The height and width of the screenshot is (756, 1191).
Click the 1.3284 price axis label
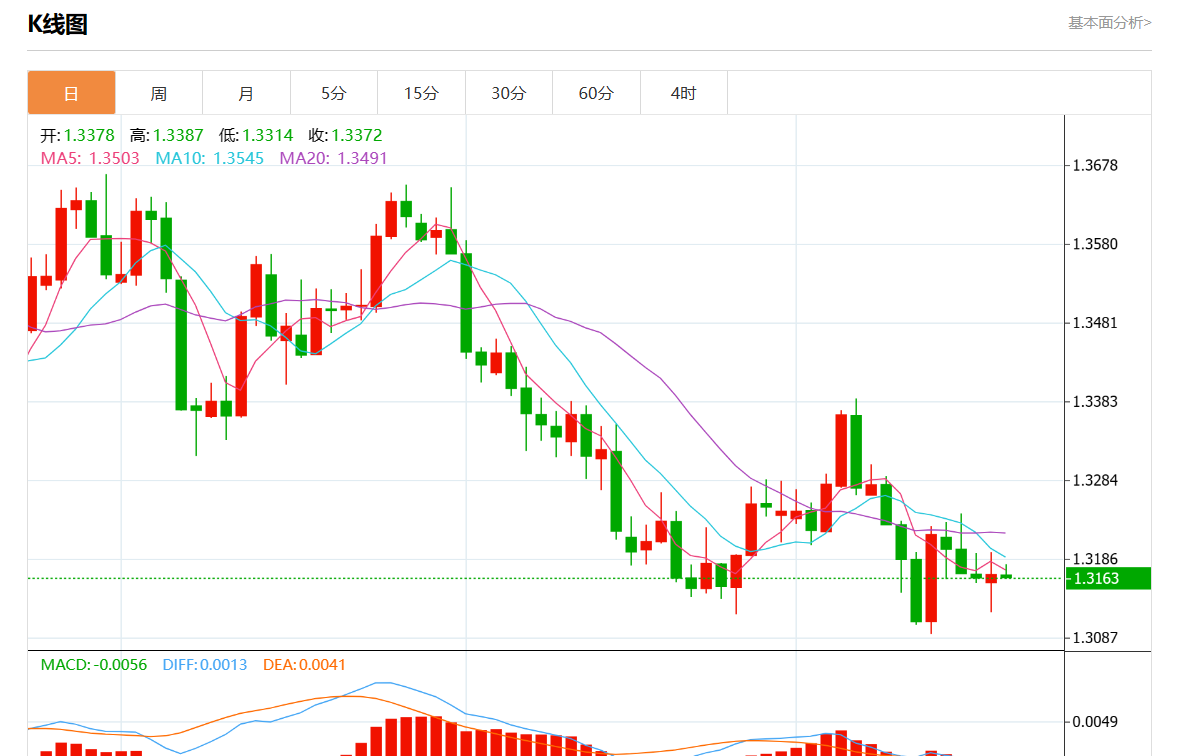pyautogui.click(x=1095, y=480)
